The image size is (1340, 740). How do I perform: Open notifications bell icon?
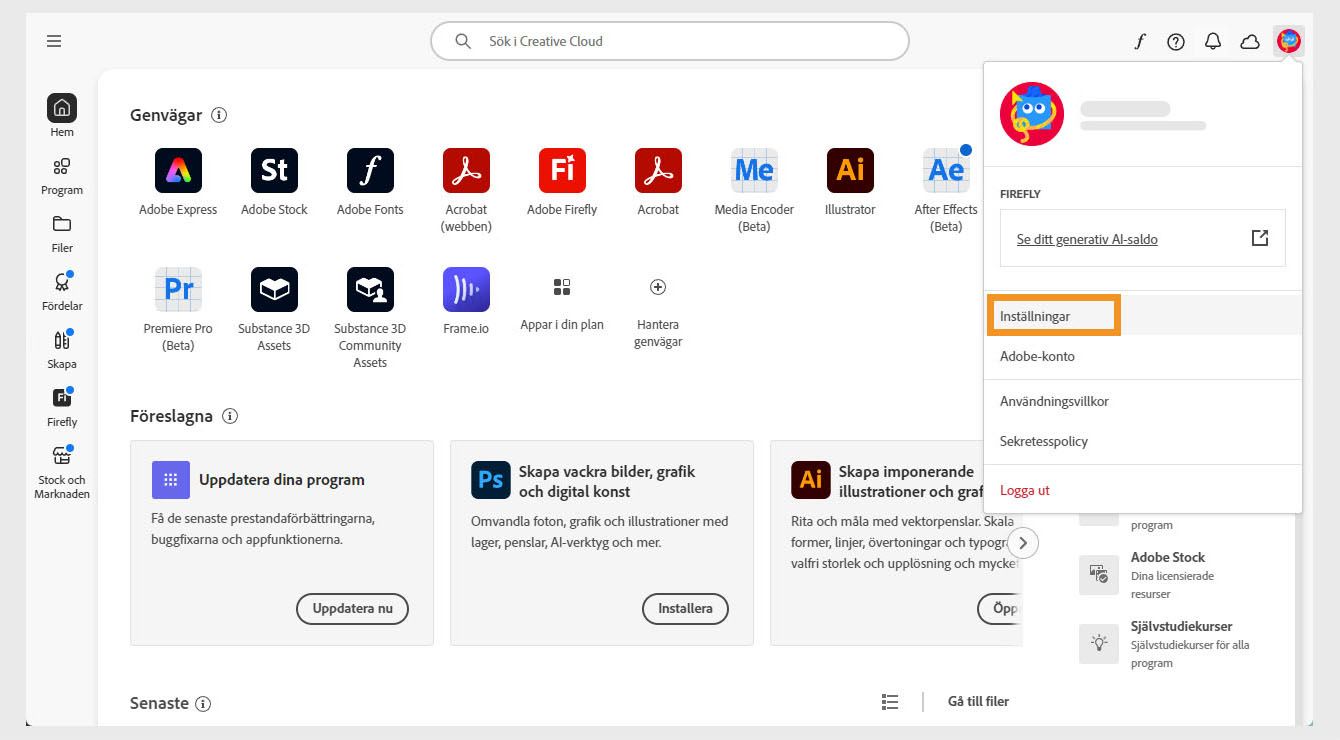click(x=1213, y=41)
